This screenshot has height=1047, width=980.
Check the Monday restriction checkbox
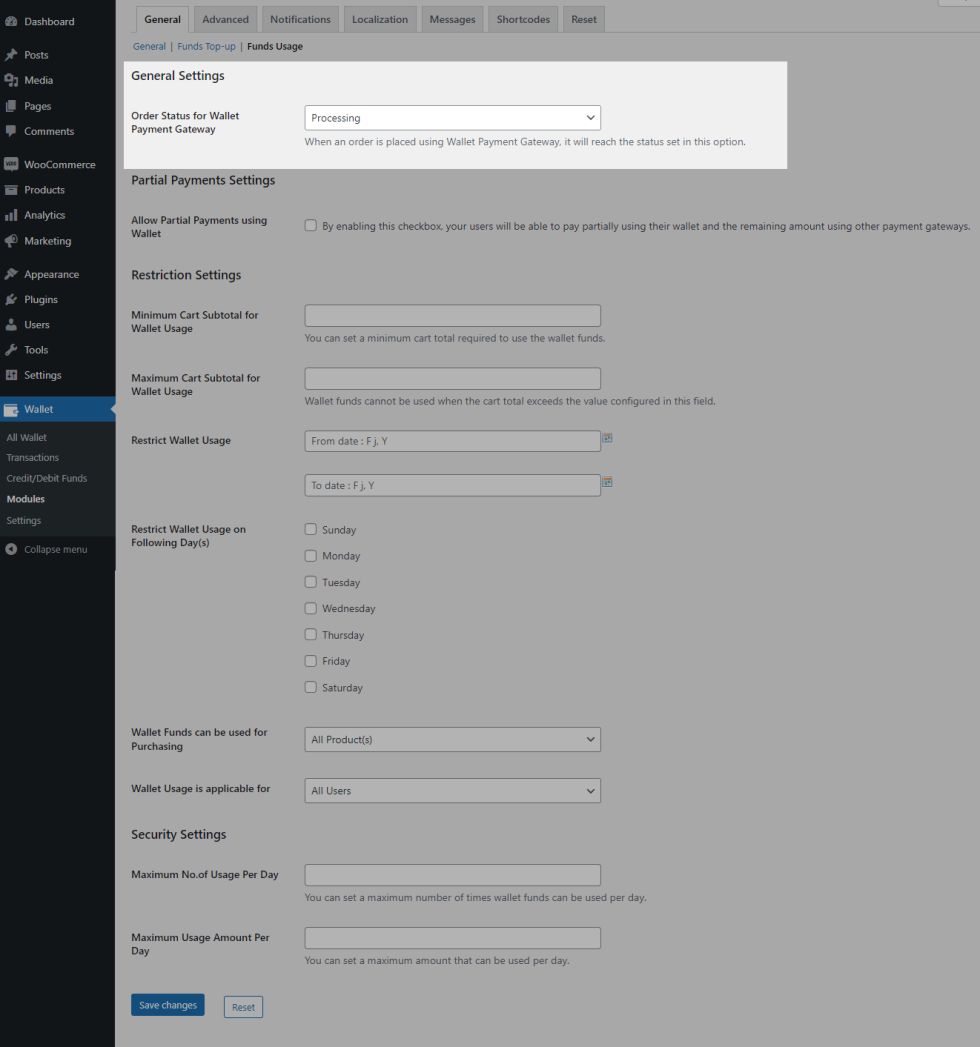(x=310, y=556)
